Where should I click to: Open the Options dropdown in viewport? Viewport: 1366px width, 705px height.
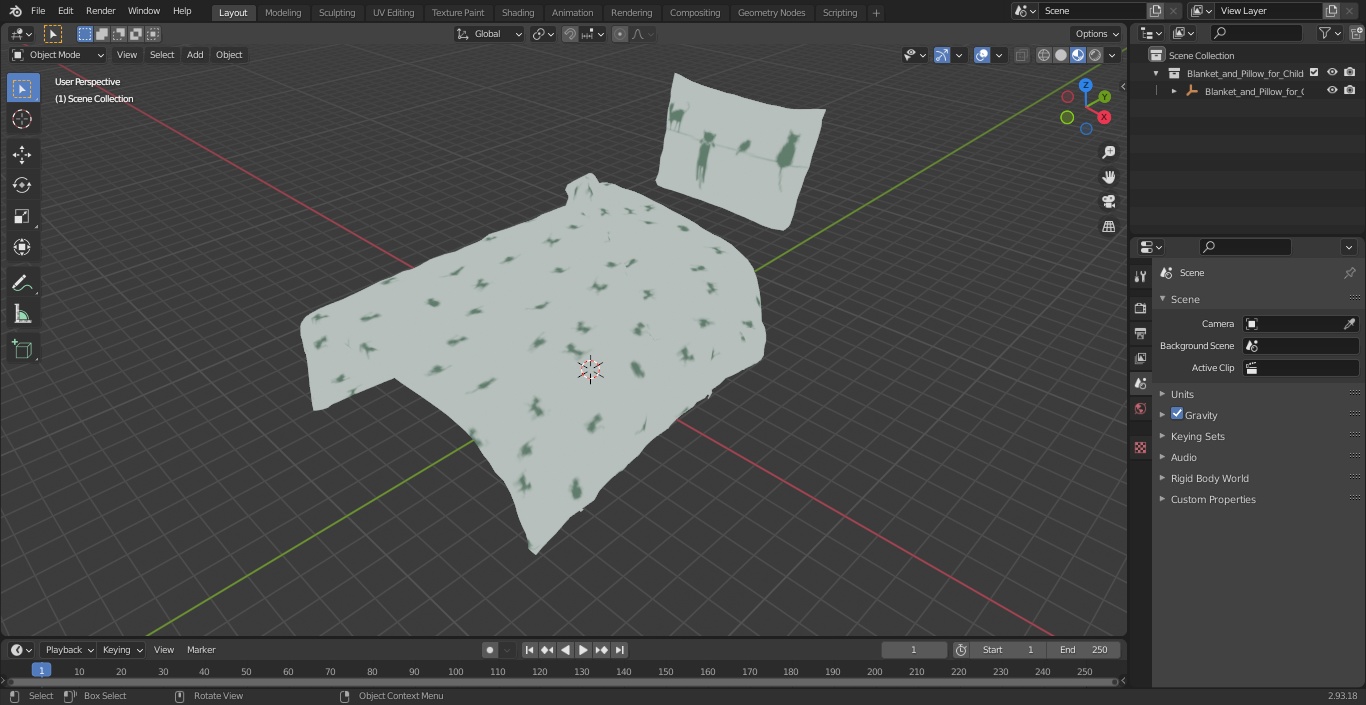point(1097,33)
